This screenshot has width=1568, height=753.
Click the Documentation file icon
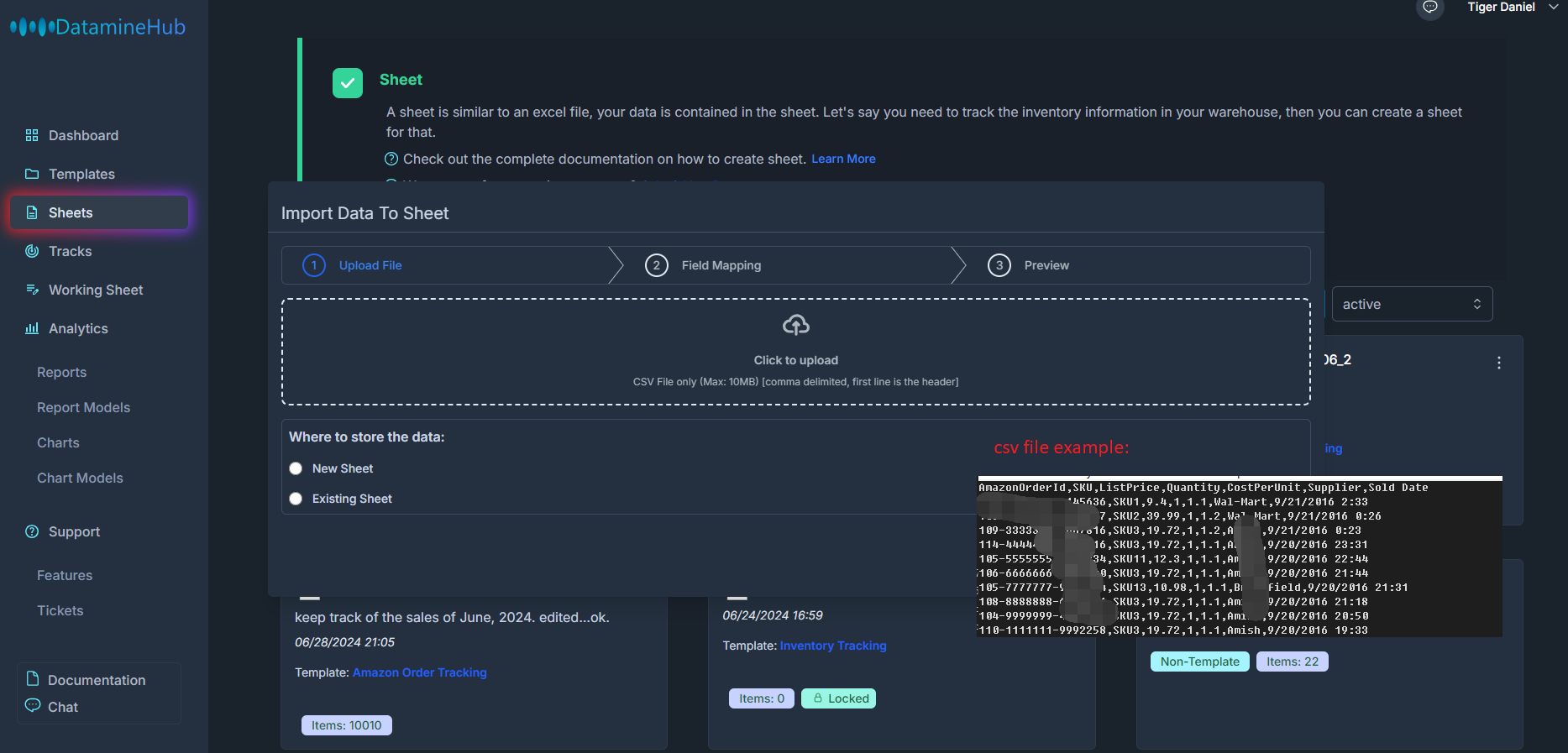(33, 678)
